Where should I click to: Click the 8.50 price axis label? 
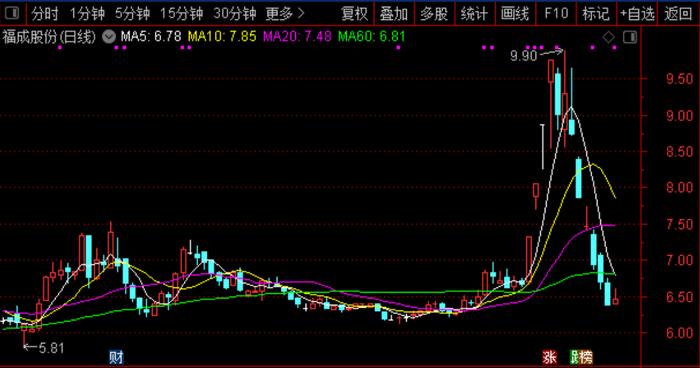[x=679, y=152]
